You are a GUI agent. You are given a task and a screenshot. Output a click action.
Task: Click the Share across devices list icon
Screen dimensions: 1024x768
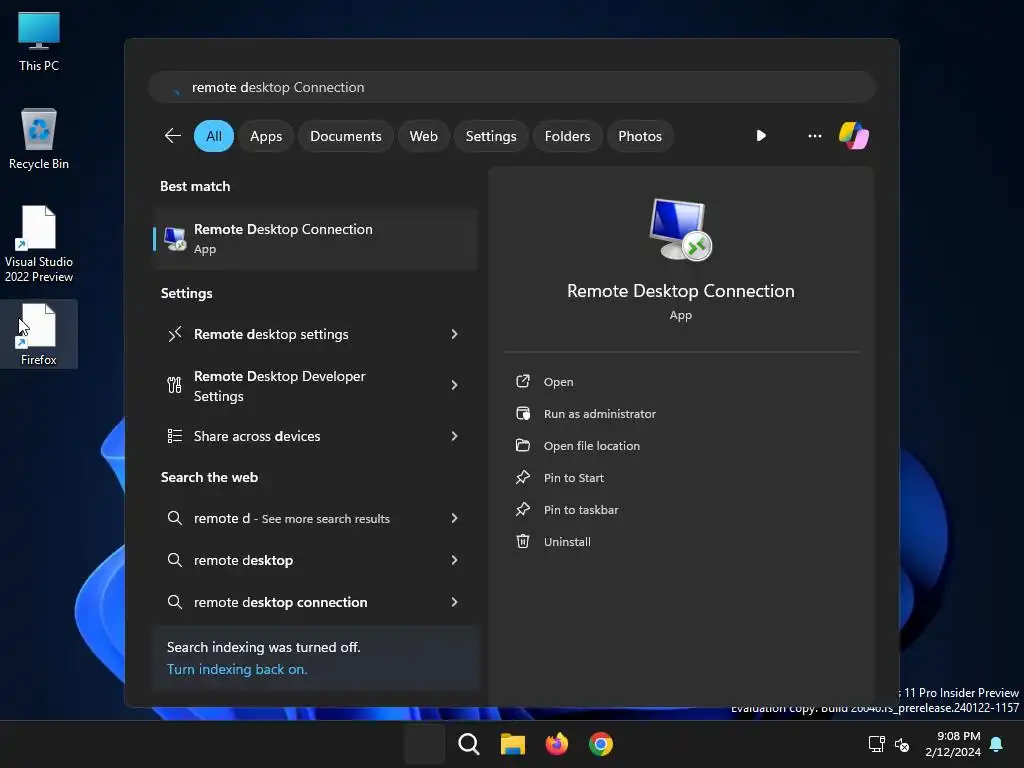pyautogui.click(x=174, y=436)
